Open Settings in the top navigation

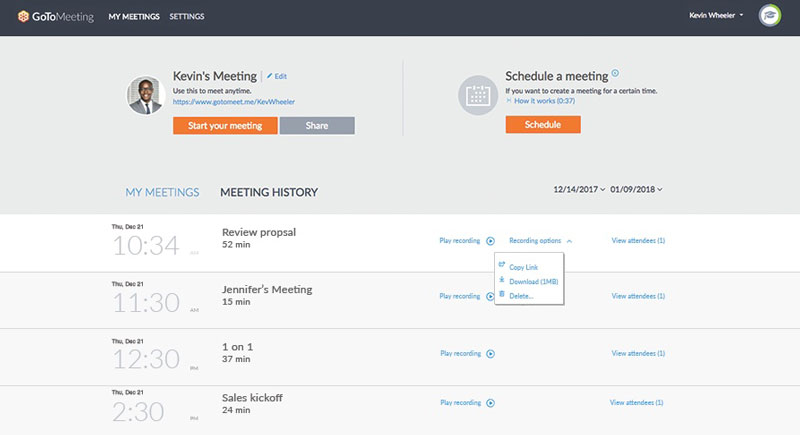[x=186, y=17]
